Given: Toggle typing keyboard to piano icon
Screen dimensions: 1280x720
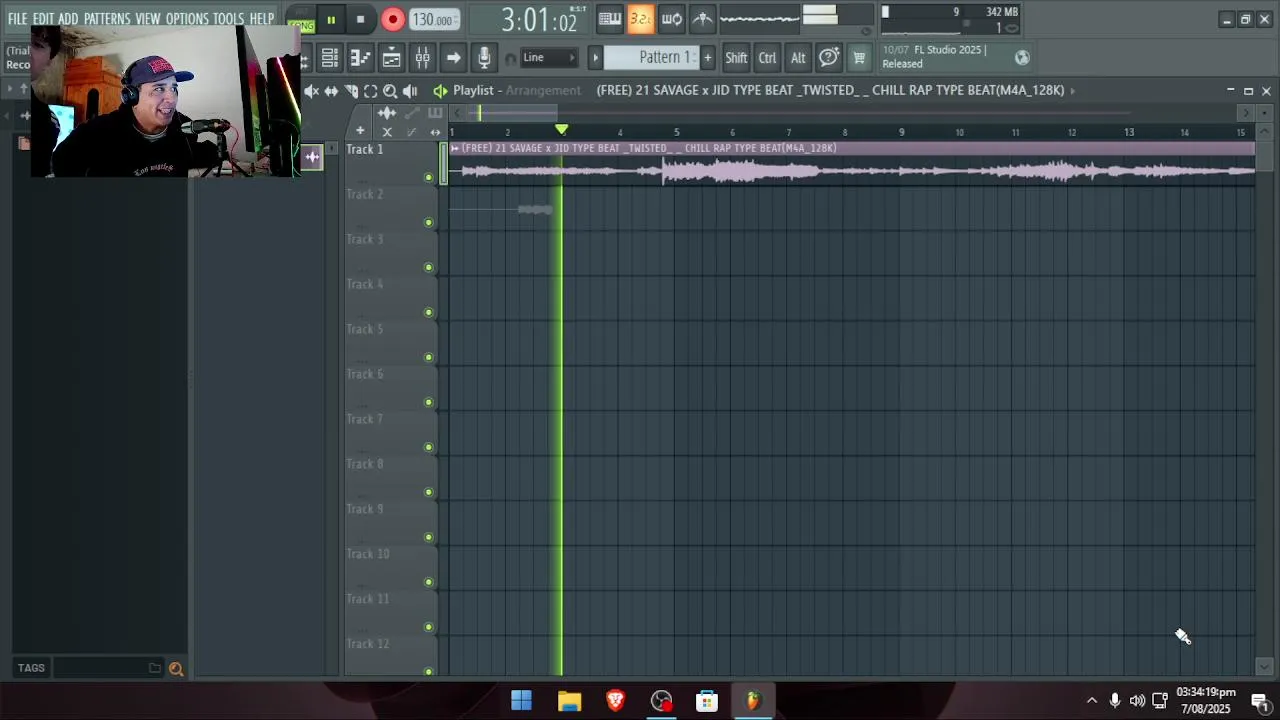Looking at the screenshot, I should tap(610, 19).
